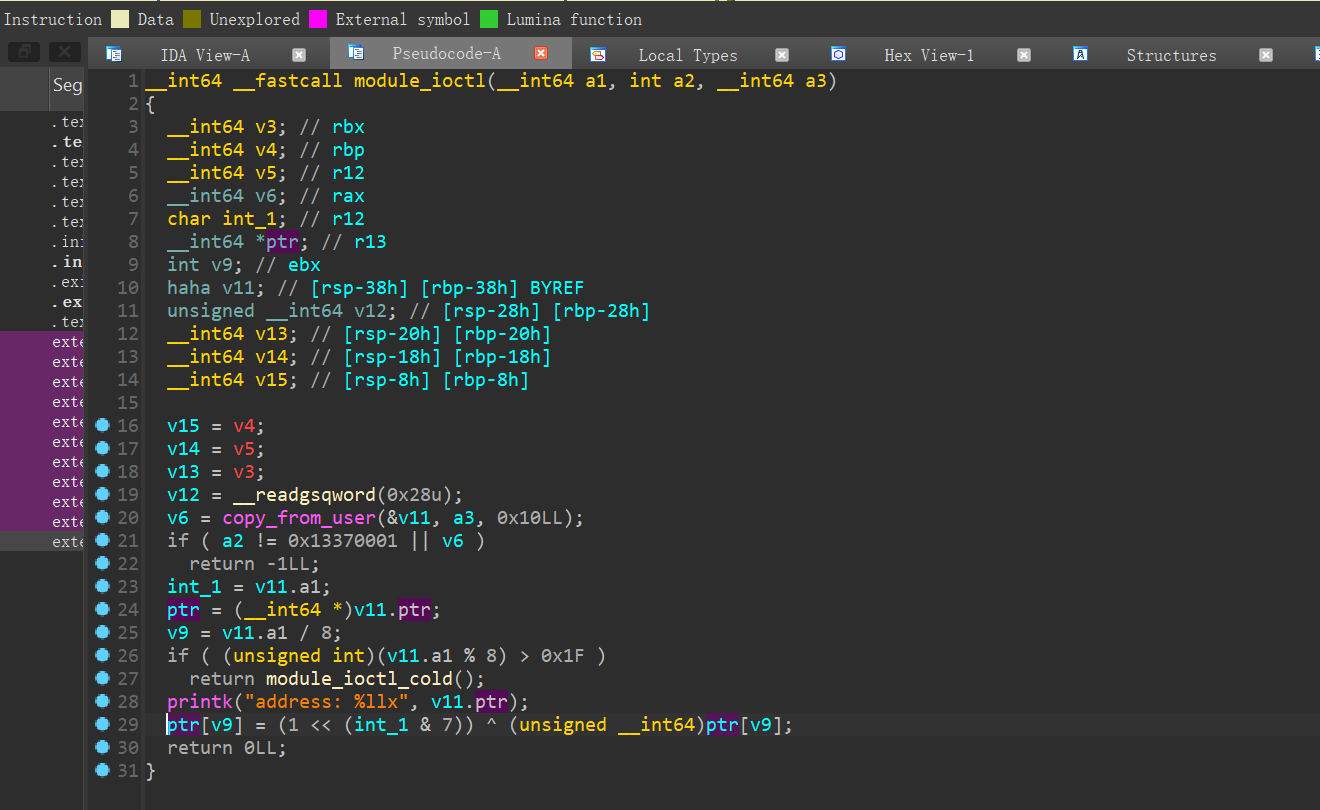
Task: Click the blue dot beside line 28
Action: 102,701
